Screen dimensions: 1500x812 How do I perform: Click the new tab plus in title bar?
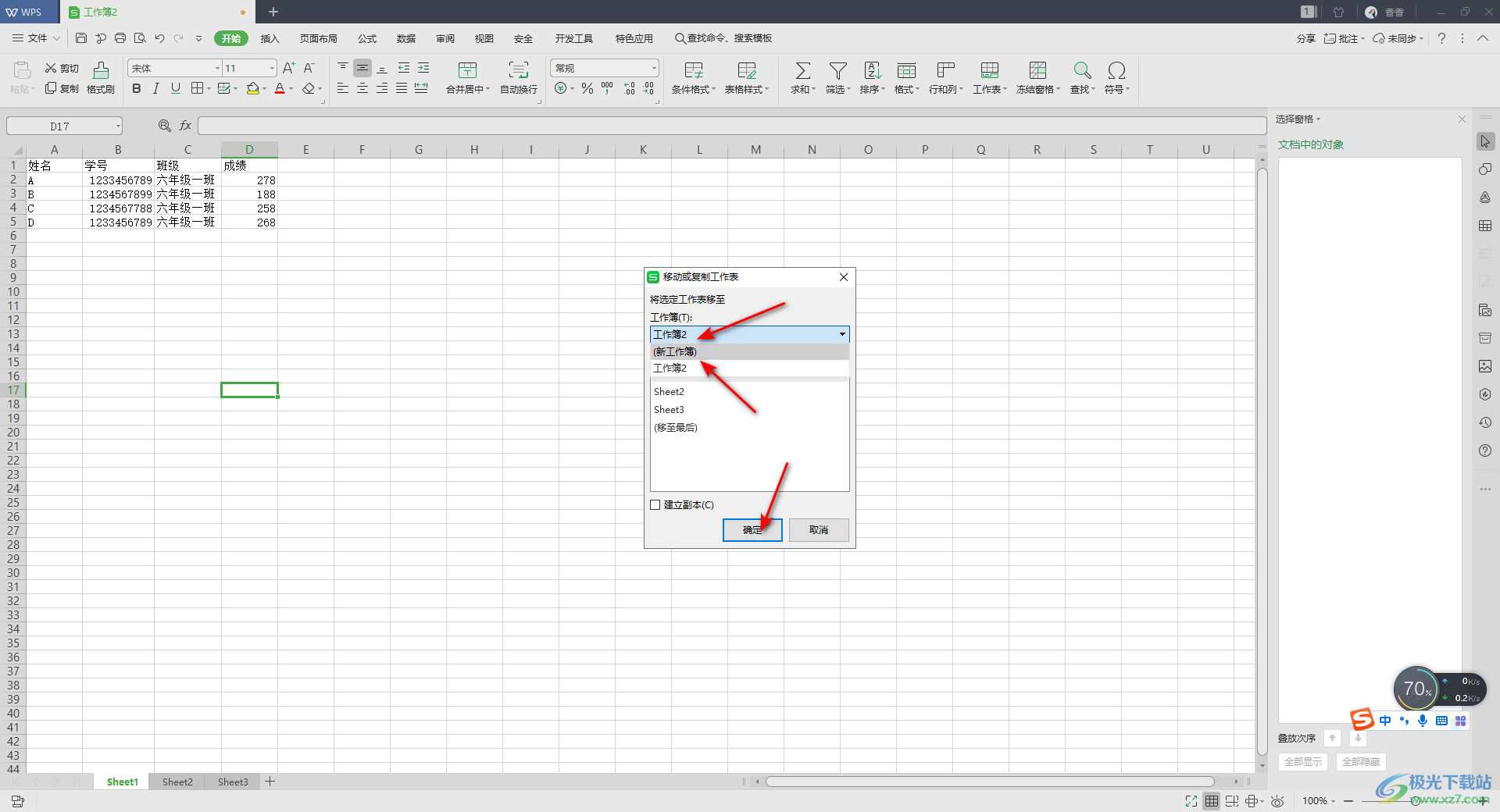[x=273, y=12]
